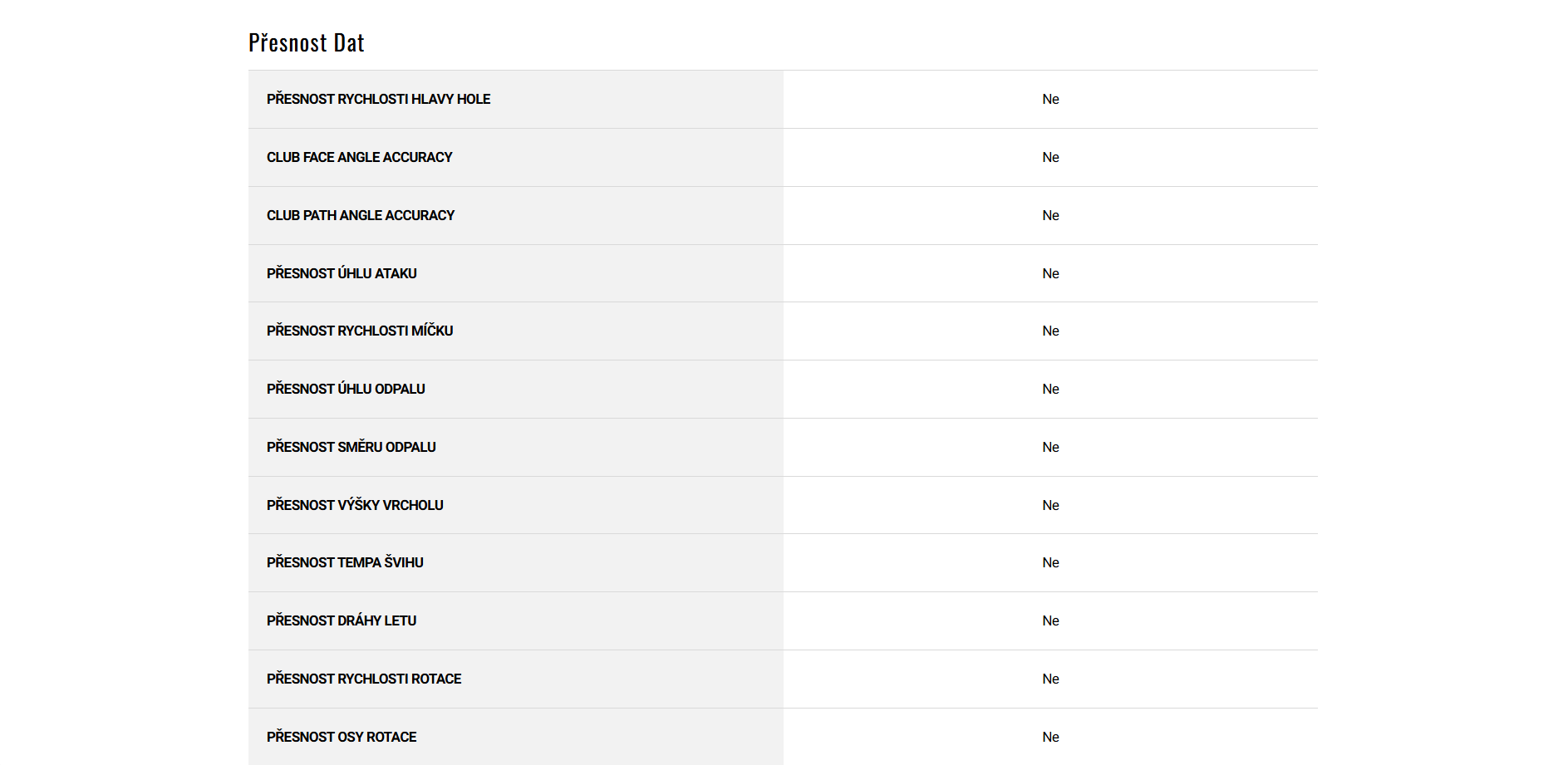Select Ne value in Přesnost směru odpalu row
The width and height of the screenshot is (1568, 765).
coord(1050,447)
